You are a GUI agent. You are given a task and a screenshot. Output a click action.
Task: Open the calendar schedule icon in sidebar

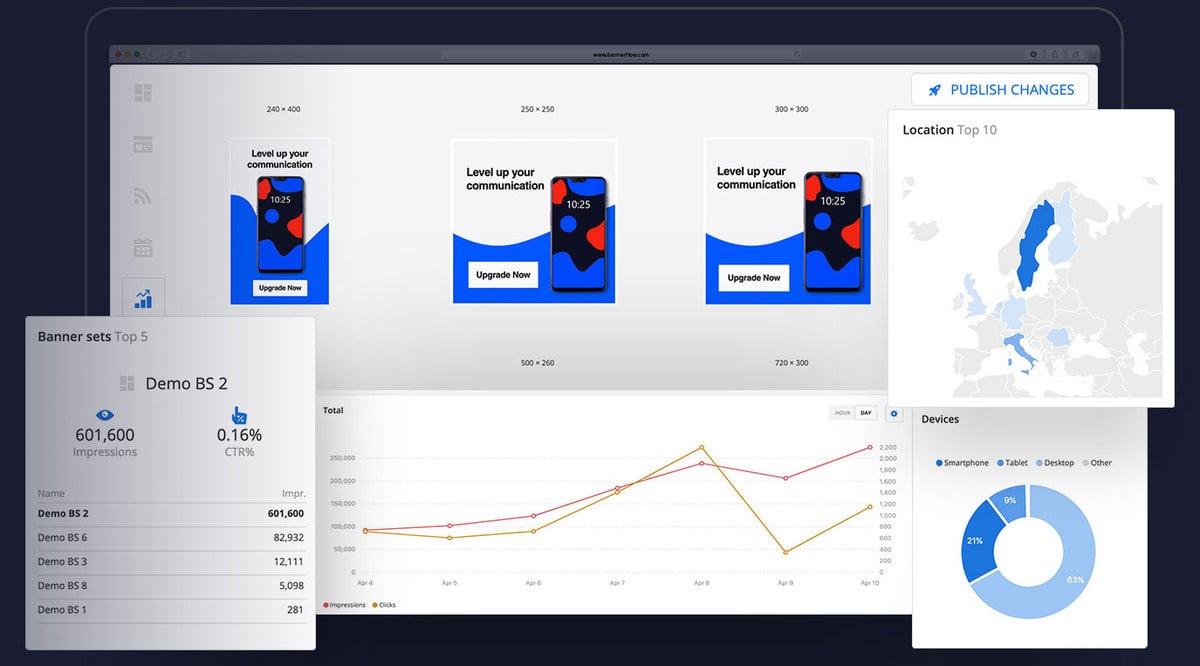point(143,247)
